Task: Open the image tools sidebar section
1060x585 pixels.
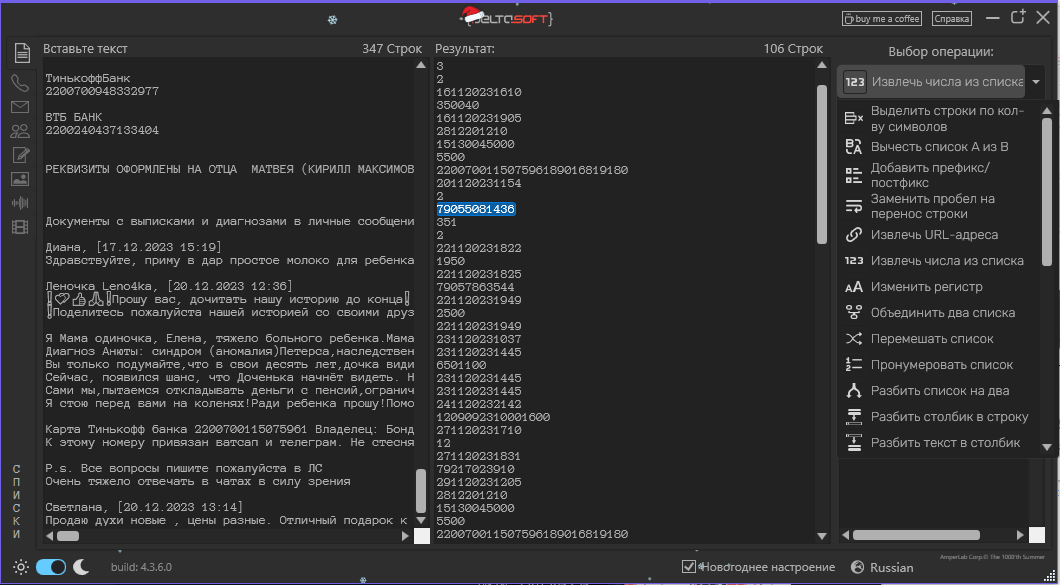Action: pyautogui.click(x=20, y=179)
